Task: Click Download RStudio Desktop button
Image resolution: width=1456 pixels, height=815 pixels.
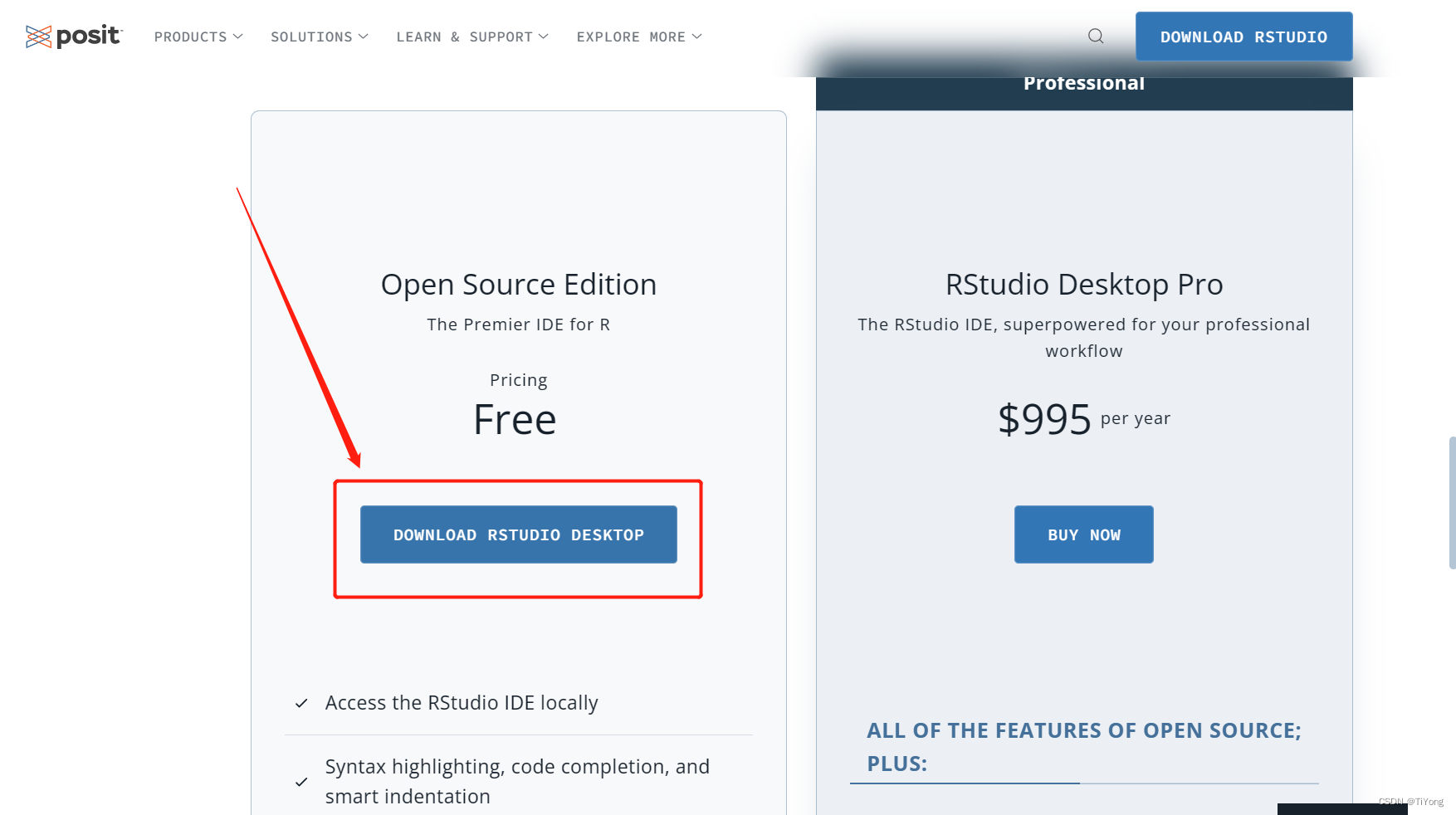Action: click(x=519, y=534)
